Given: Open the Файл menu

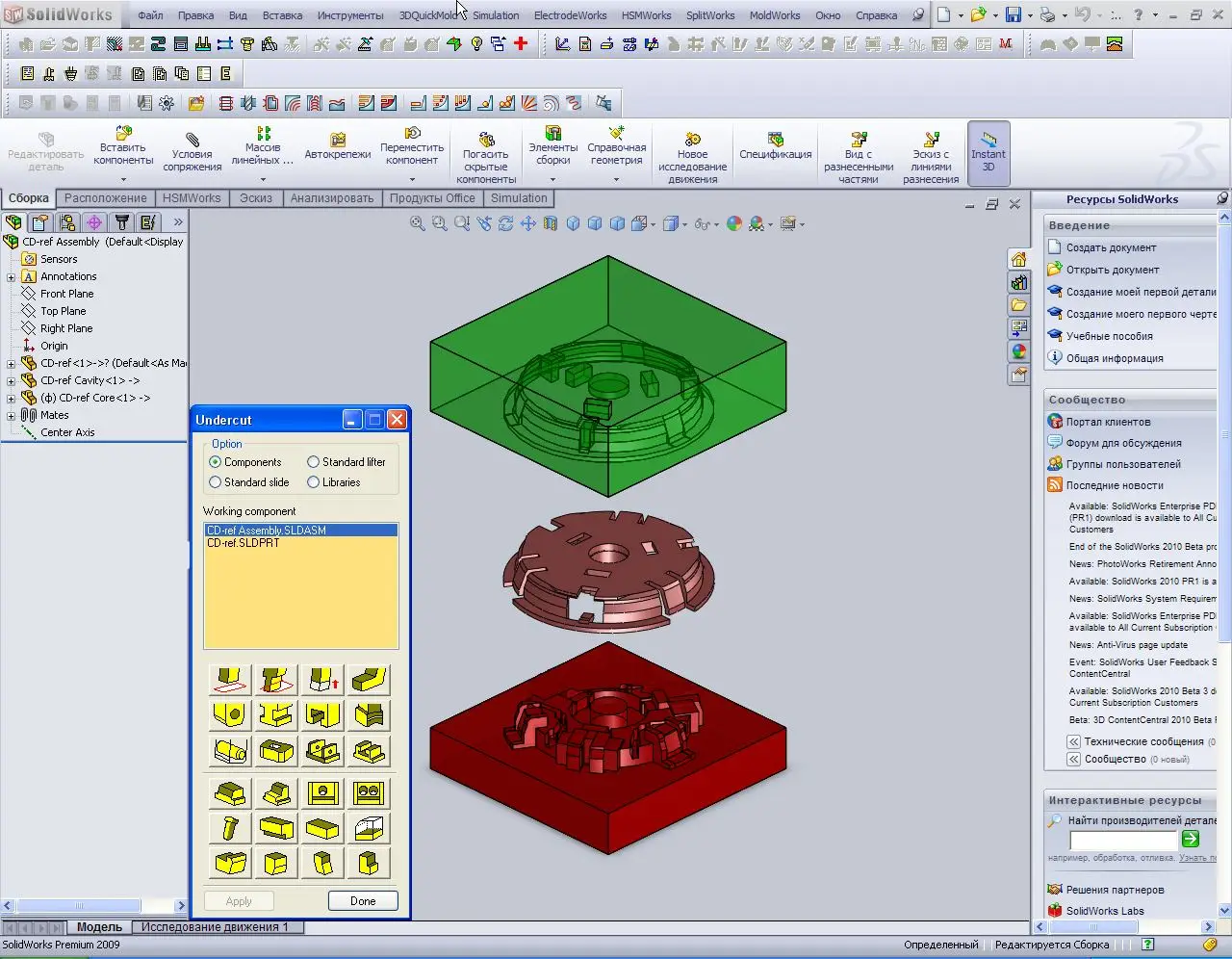Looking at the screenshot, I should [150, 15].
